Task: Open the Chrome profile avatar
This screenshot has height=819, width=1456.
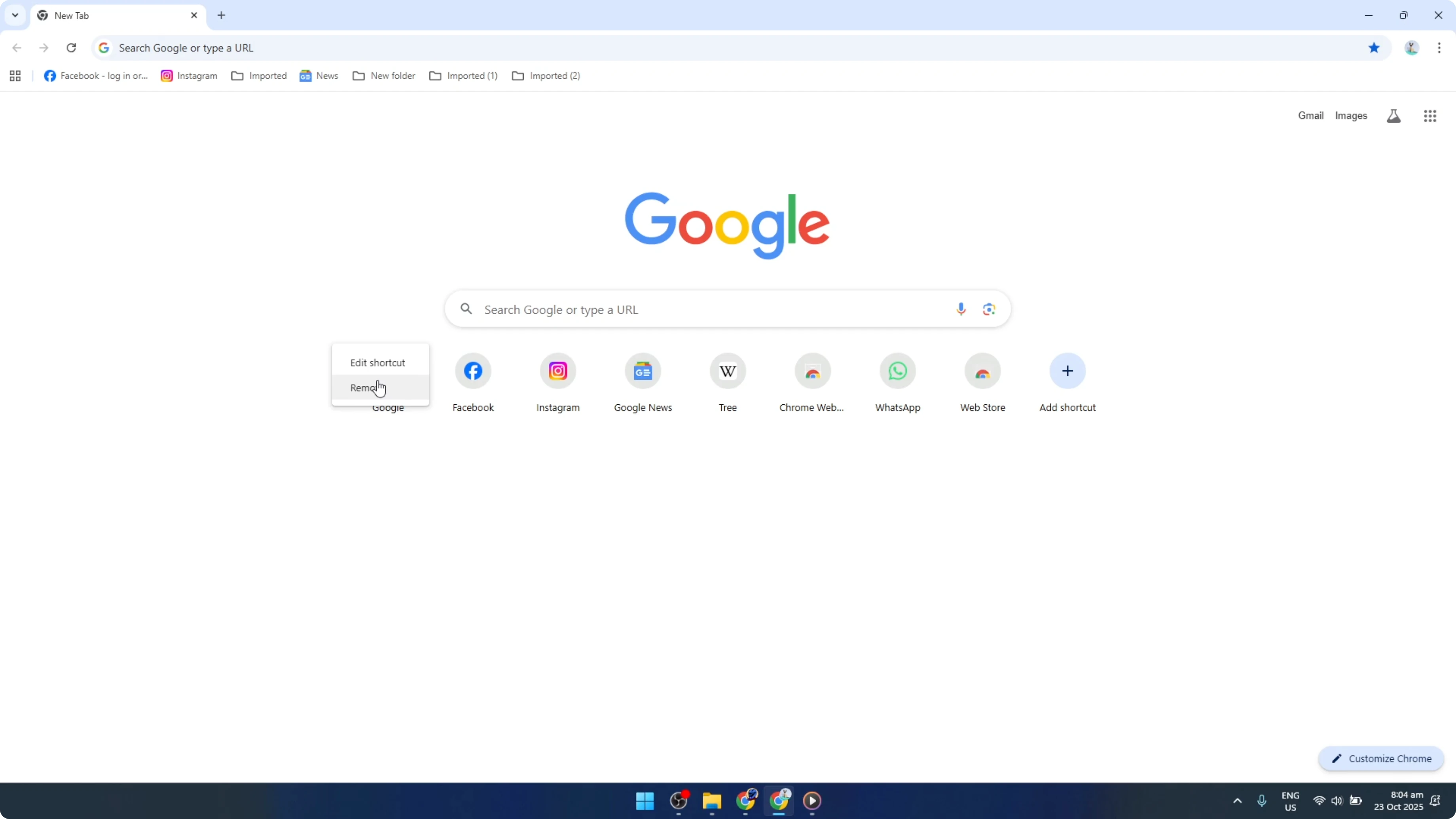Action: pos(1411,48)
